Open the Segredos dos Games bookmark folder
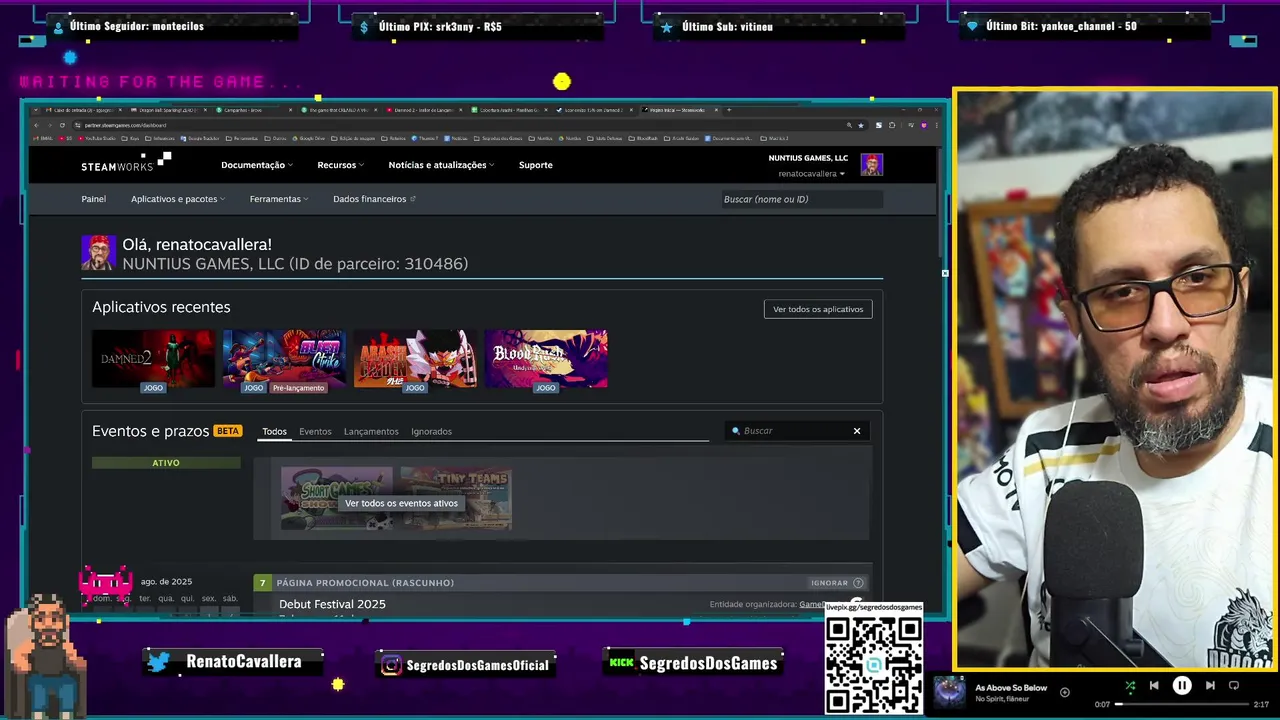The width and height of the screenshot is (1280, 720). 497,138
